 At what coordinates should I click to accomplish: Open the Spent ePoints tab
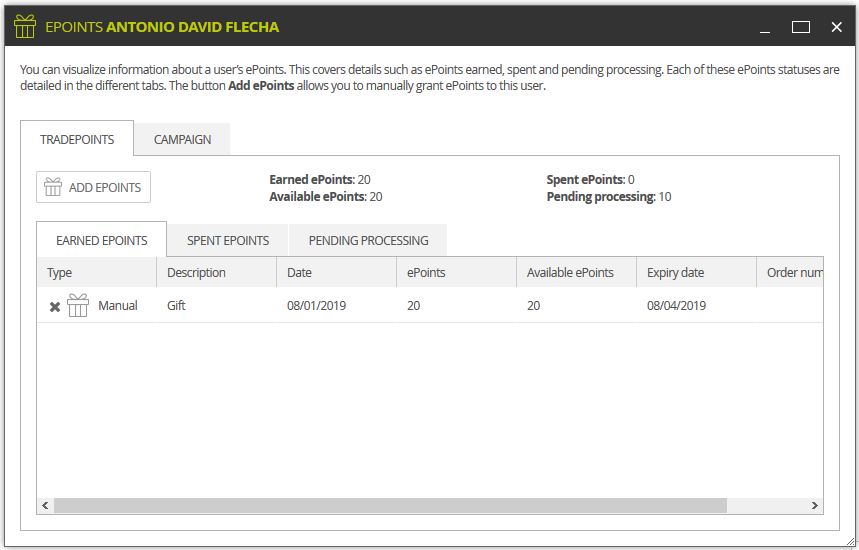(228, 240)
